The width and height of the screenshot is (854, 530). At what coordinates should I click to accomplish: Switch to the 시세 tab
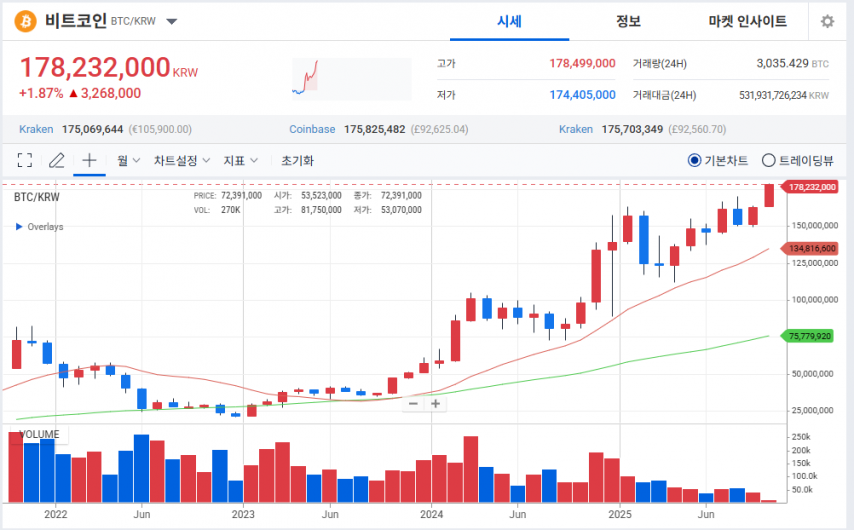pyautogui.click(x=510, y=21)
